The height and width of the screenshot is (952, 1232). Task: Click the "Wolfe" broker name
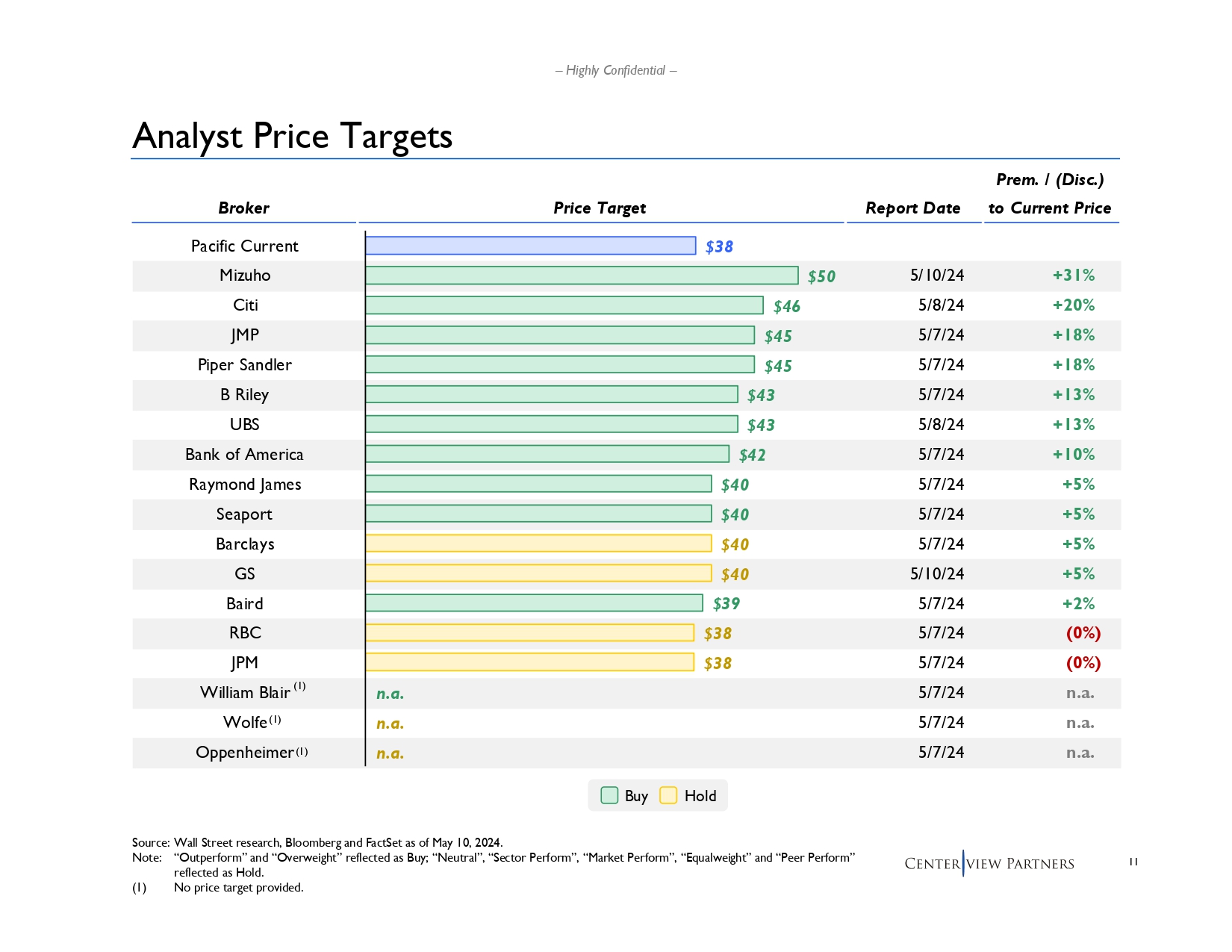coord(245,723)
